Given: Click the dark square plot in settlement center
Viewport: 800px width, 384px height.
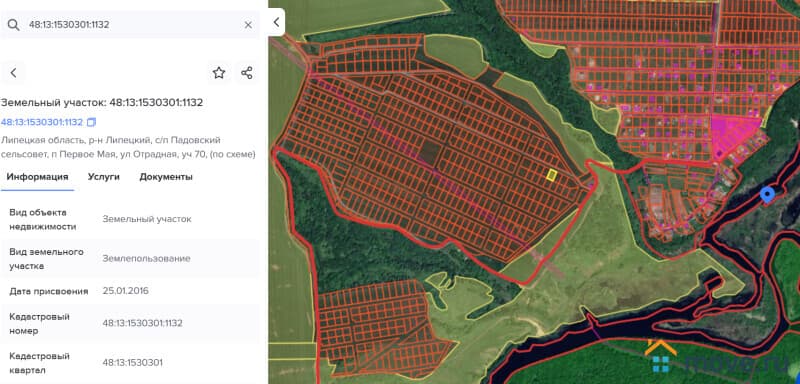Looking at the screenshot, I should [x=432, y=152].
